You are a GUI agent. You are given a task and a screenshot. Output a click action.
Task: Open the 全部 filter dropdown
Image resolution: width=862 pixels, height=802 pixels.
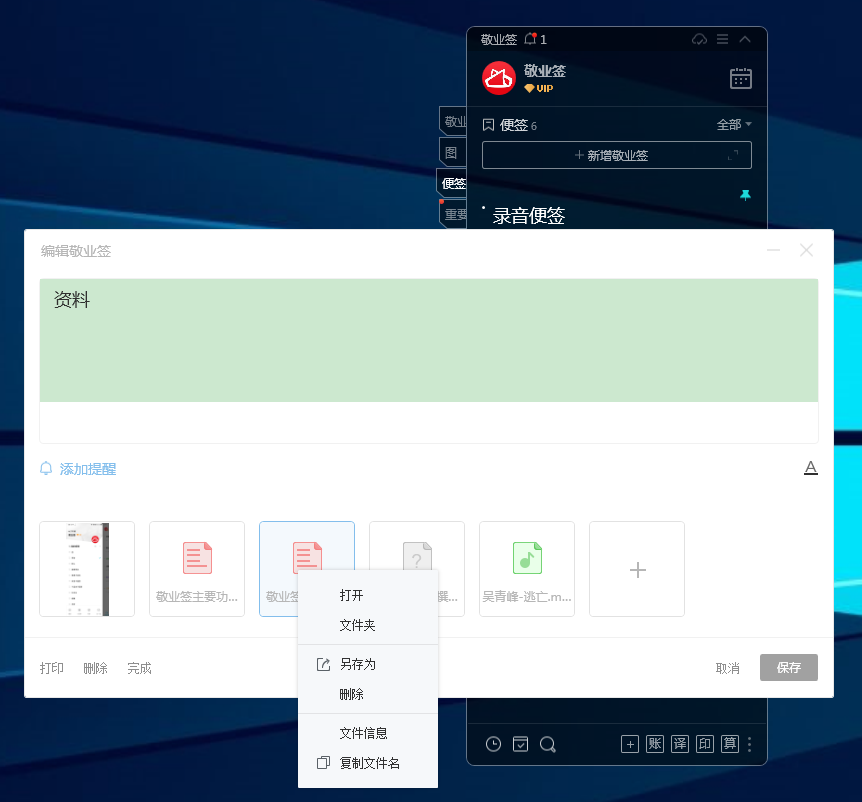[x=734, y=125]
